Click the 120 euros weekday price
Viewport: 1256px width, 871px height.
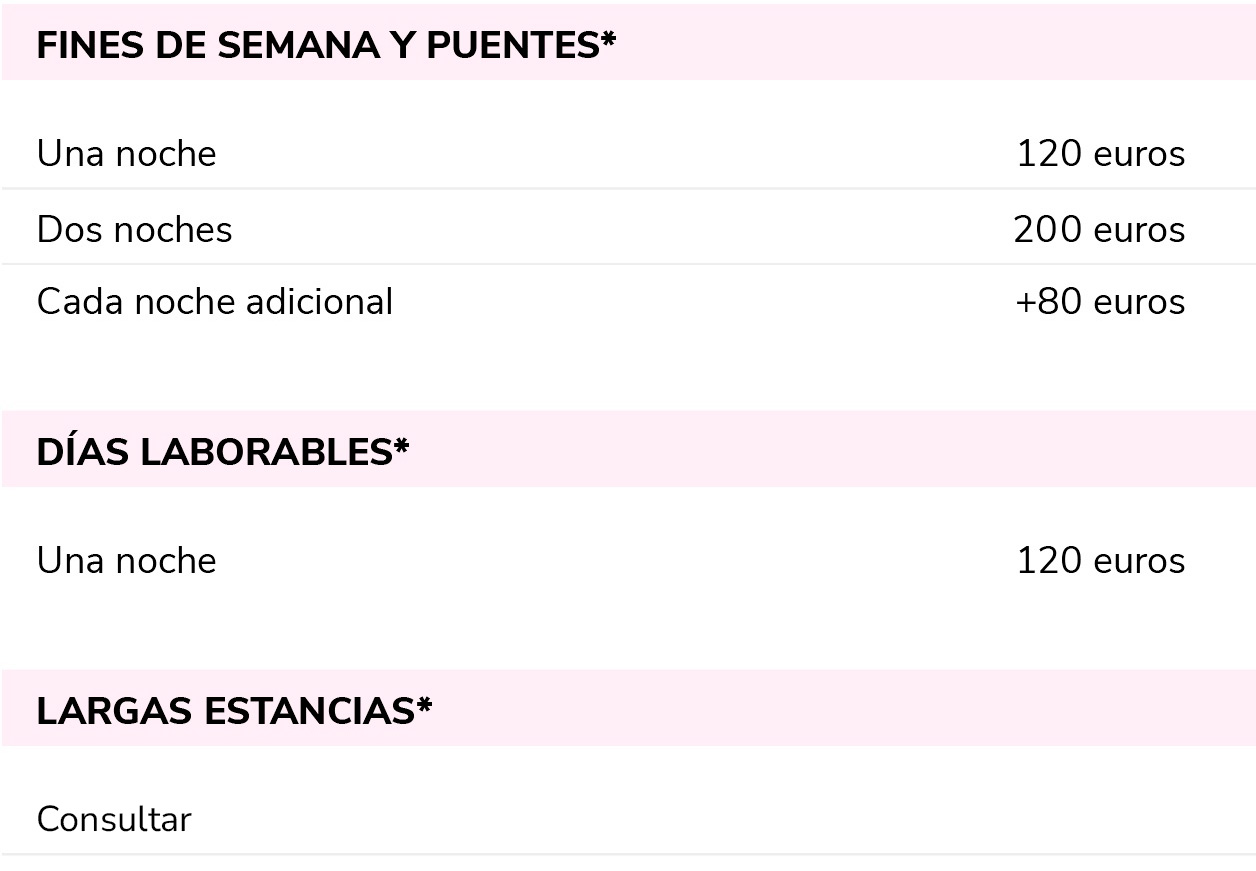pos(1100,561)
